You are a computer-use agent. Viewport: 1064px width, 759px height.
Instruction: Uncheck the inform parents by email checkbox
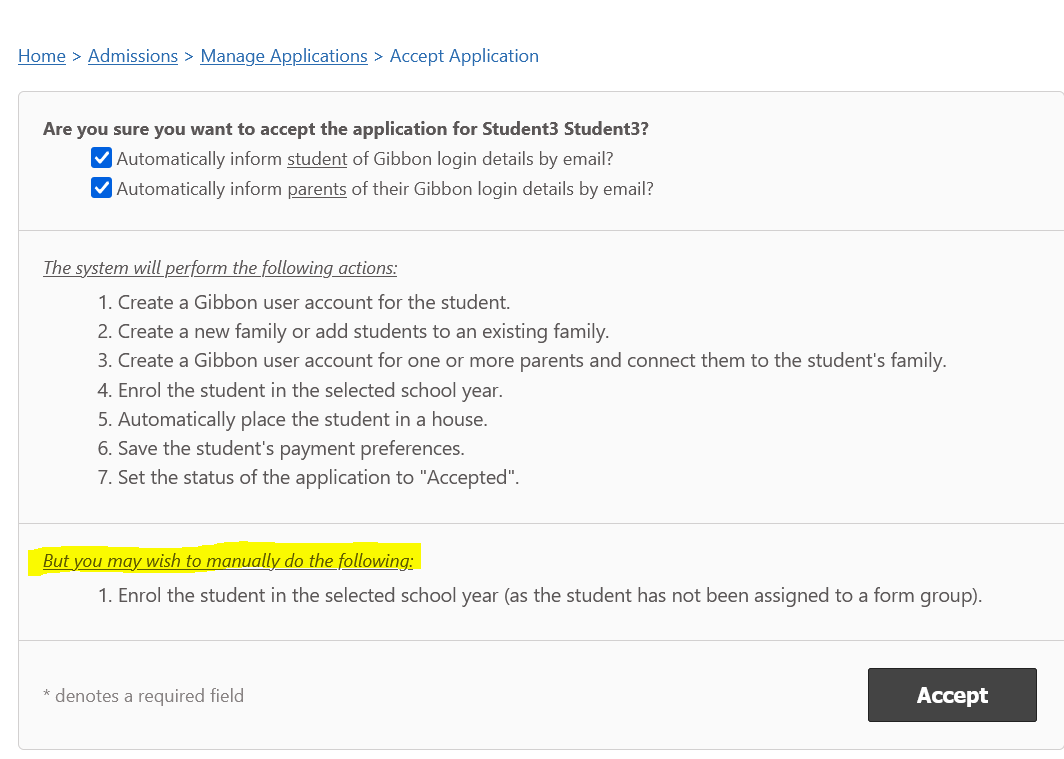coord(101,188)
